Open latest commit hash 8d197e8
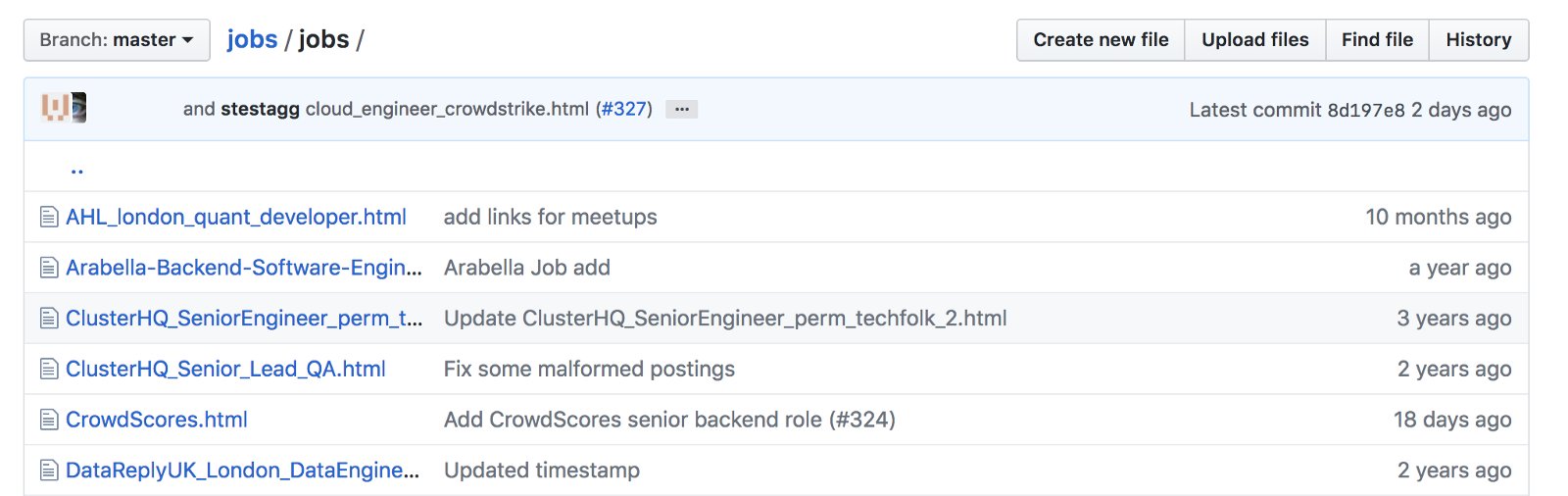 pyautogui.click(x=1365, y=110)
